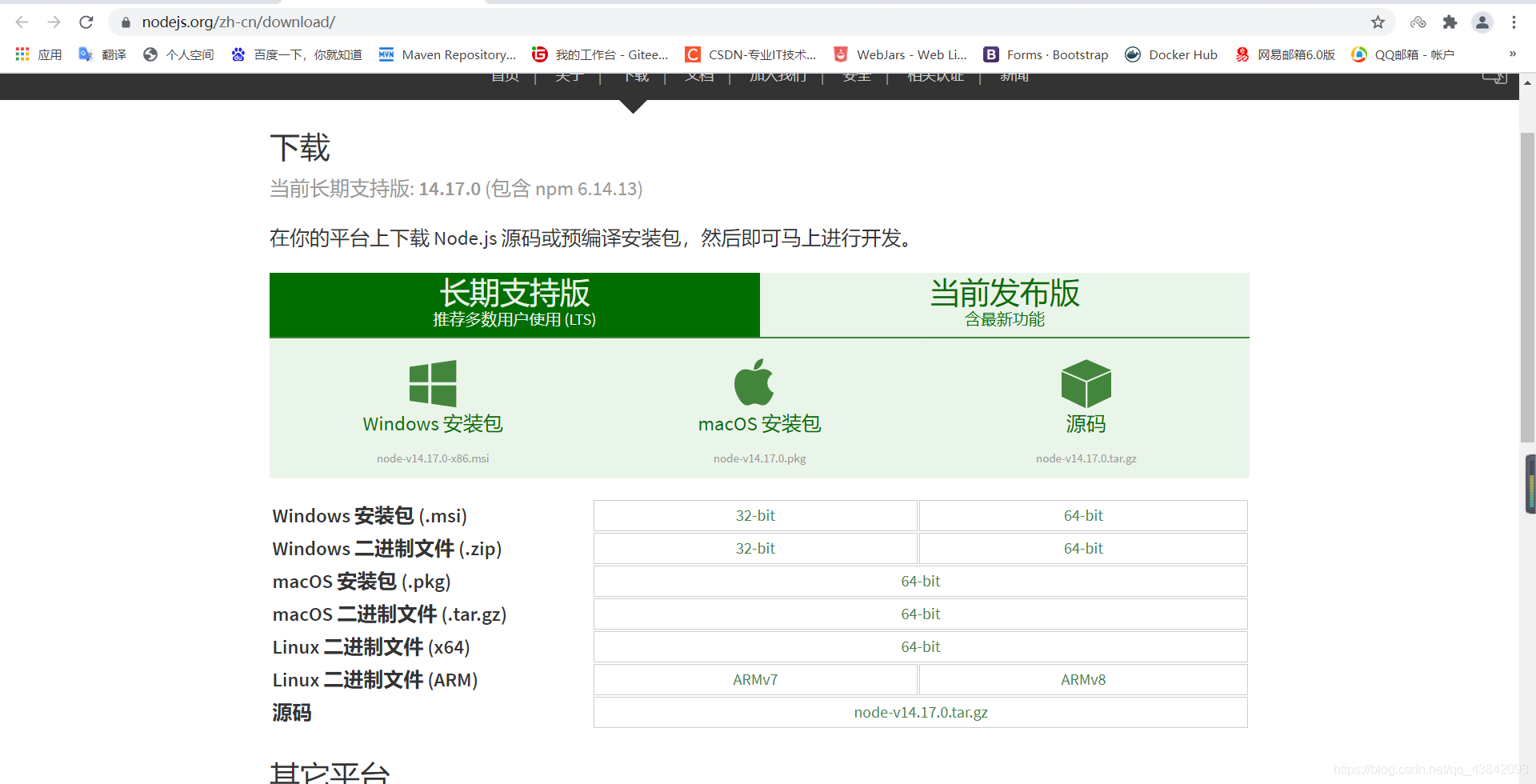This screenshot has width=1536, height=784.
Task: Open Maven Repository bookmark
Action: click(447, 54)
